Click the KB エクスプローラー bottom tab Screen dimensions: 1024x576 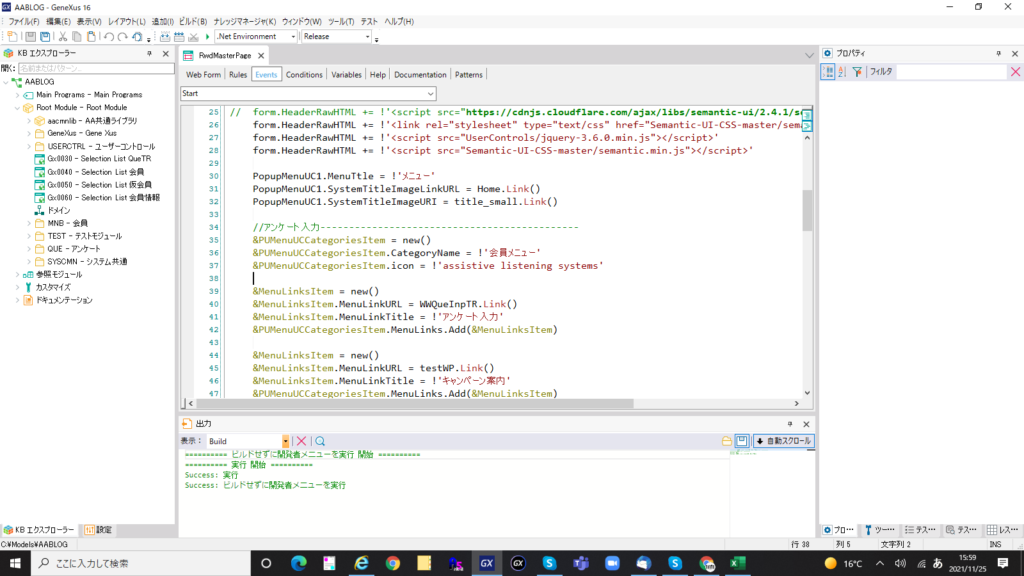tap(39, 530)
